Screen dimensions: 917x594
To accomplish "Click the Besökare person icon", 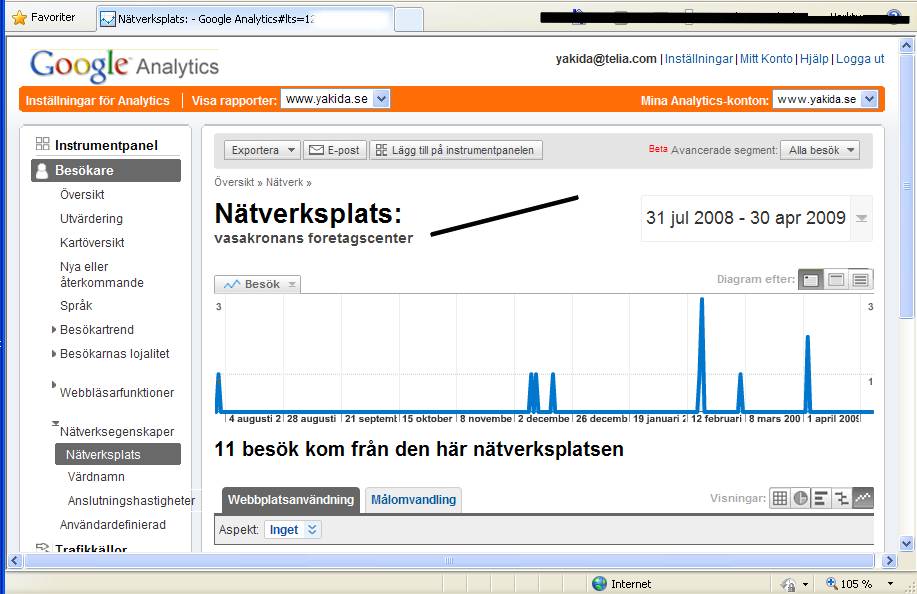I will click(x=42, y=171).
